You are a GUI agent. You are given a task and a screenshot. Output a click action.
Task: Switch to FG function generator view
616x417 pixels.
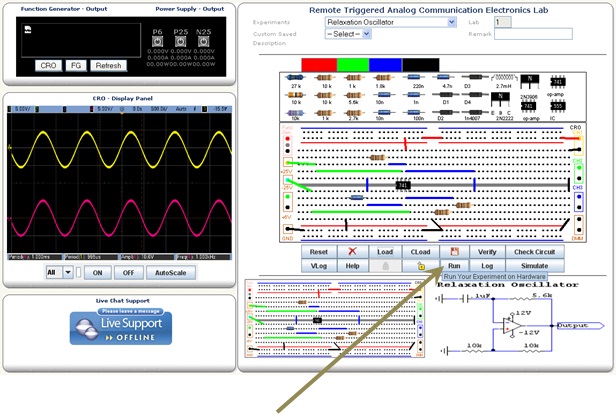[x=75, y=65]
